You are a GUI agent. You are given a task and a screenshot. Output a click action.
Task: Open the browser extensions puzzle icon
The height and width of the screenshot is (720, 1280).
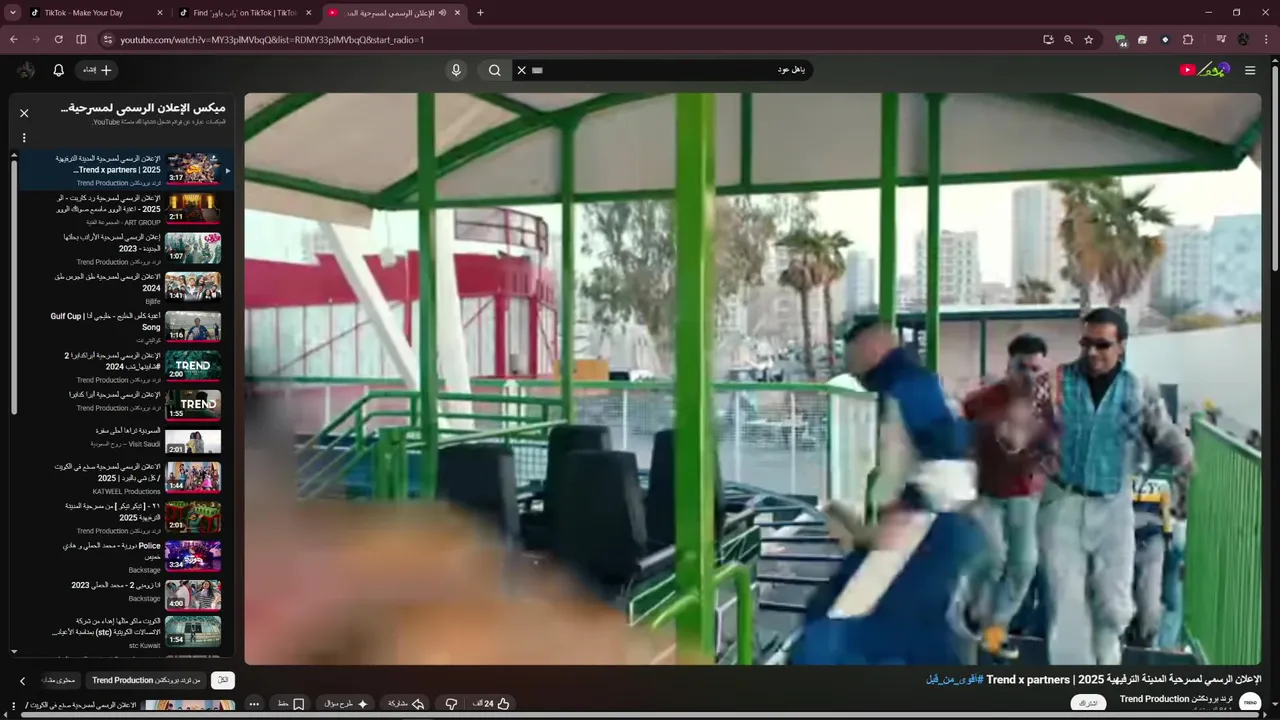click(1188, 40)
